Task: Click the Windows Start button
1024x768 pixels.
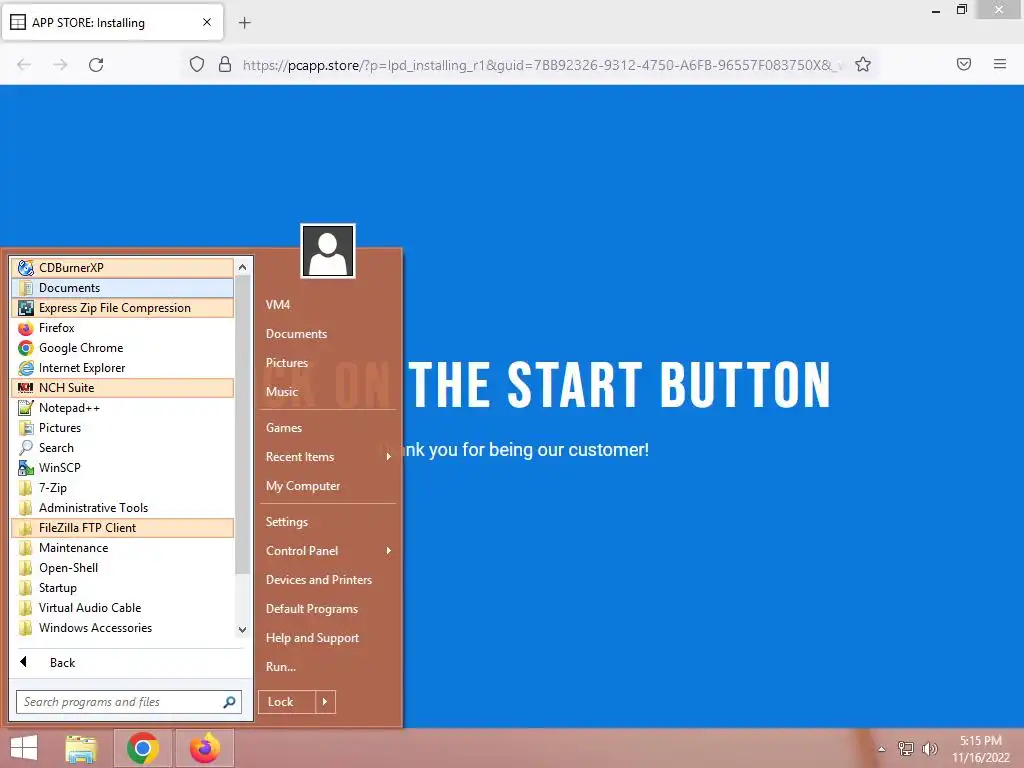Action: (24, 748)
